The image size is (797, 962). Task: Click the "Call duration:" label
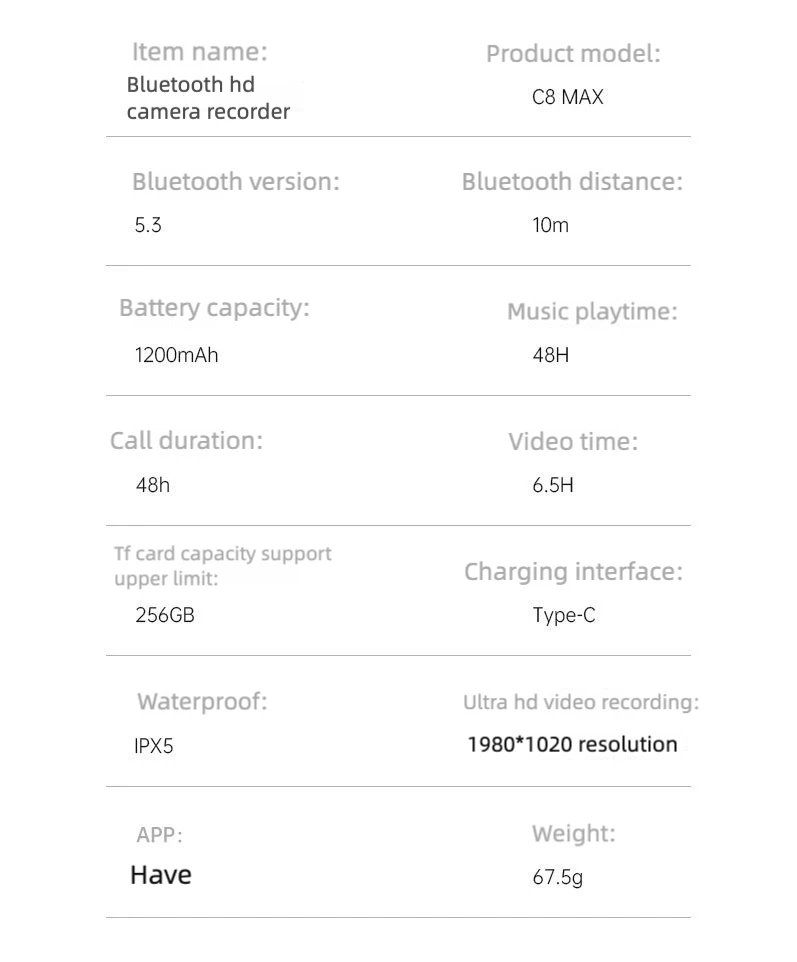[x=186, y=441]
